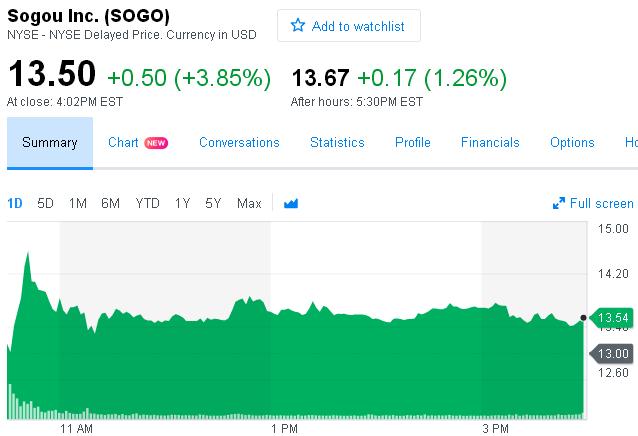Screen dimensions: 638x436
Task: Choose the 6M chart range
Action: point(110,203)
